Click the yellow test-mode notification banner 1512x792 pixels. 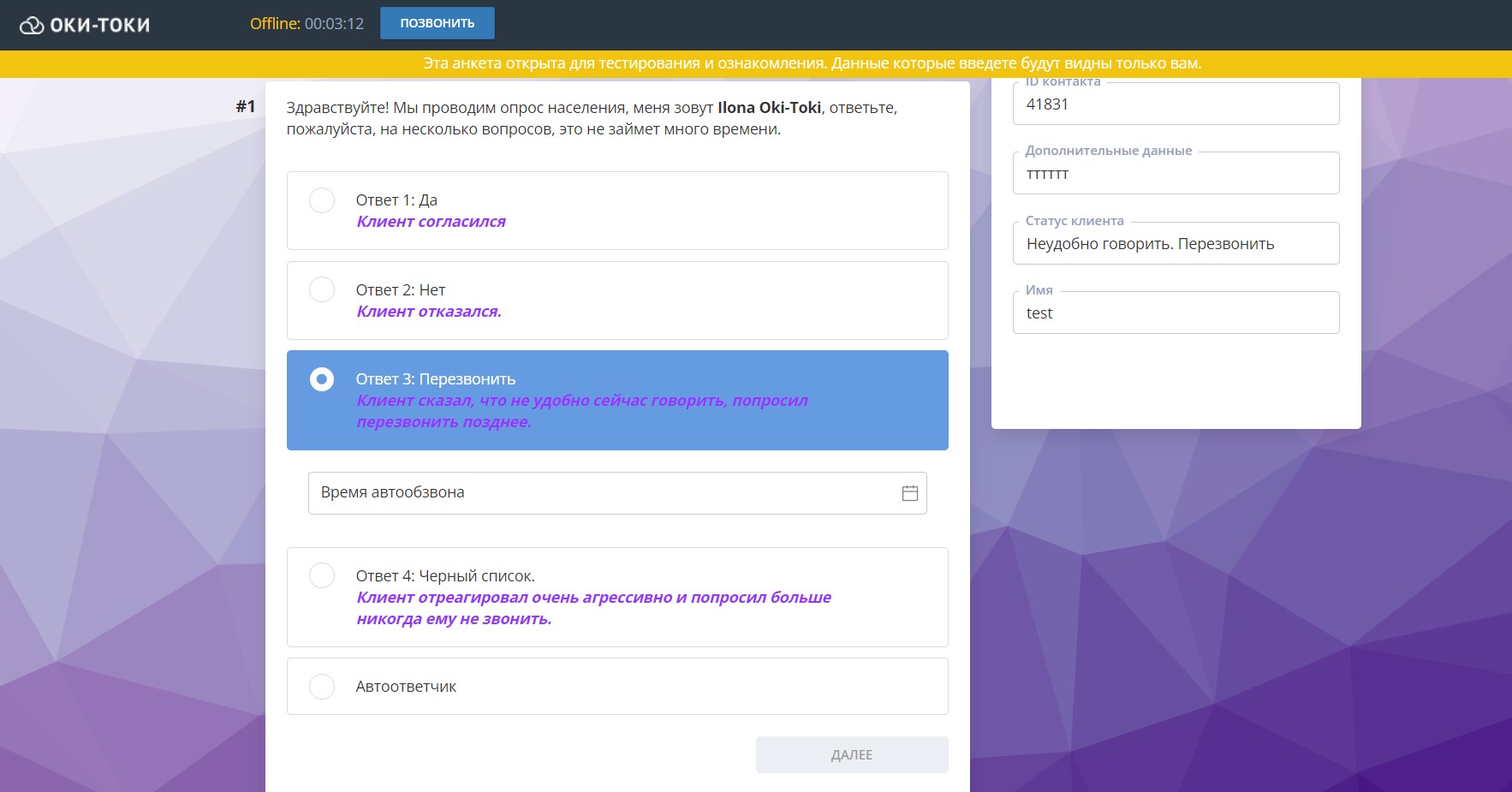812,63
